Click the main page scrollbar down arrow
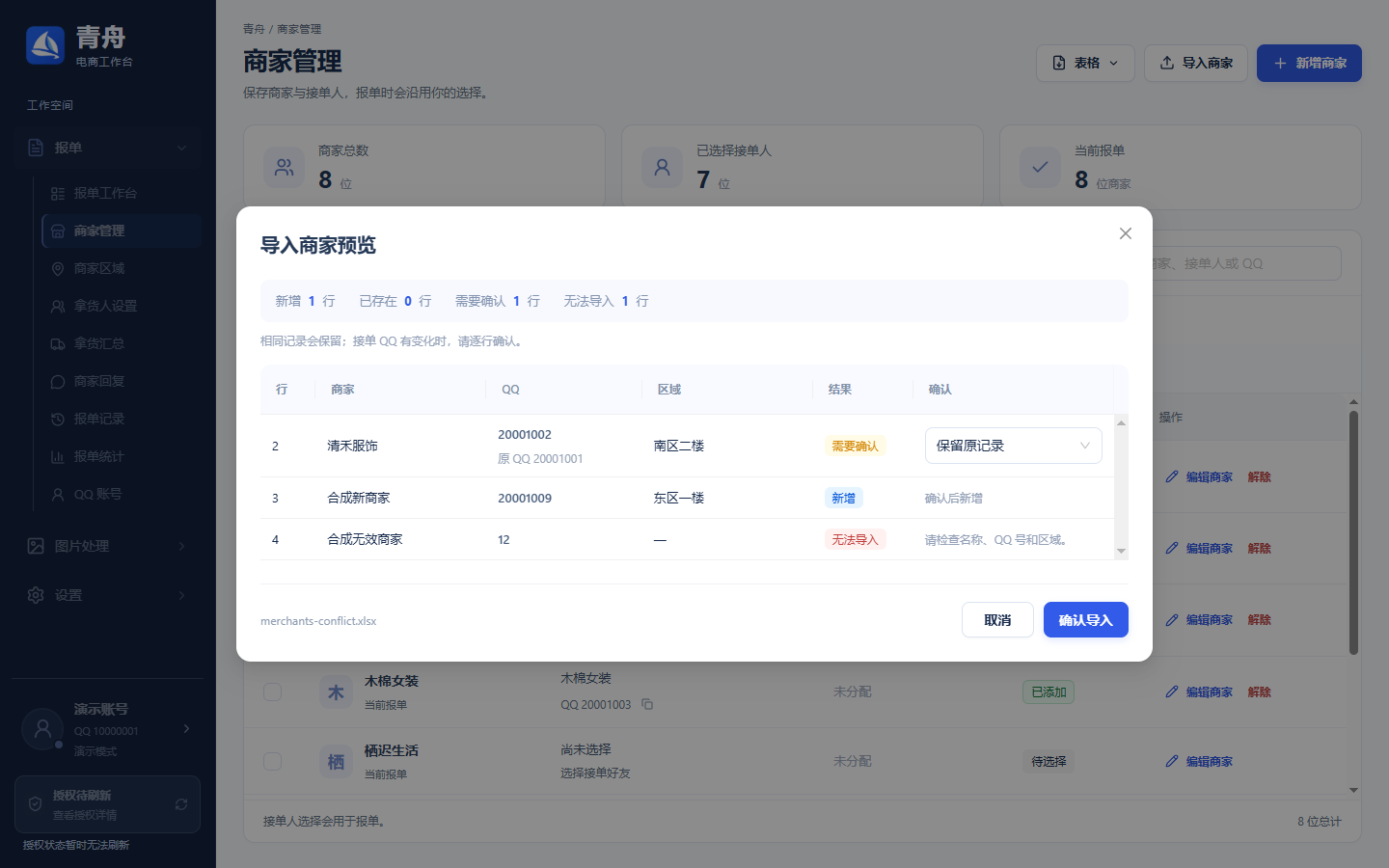This screenshot has width=1389, height=868. [1353, 790]
